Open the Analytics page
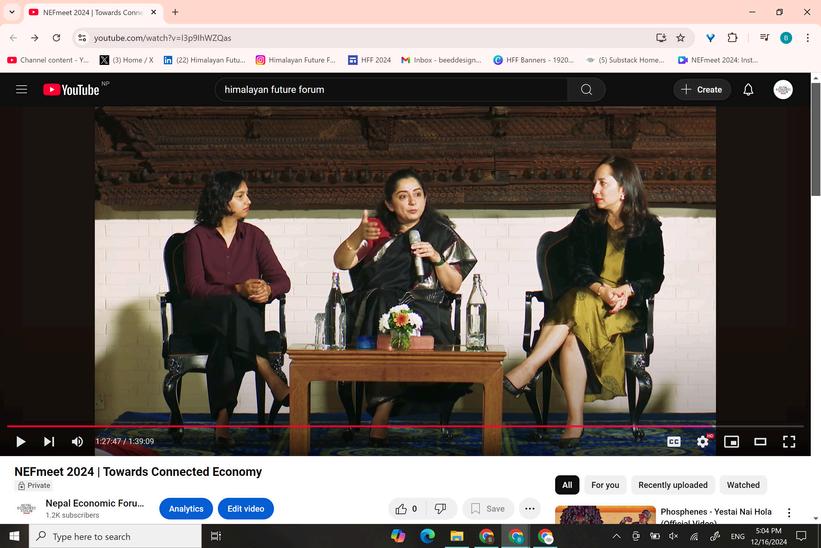The image size is (821, 548). coord(186,508)
